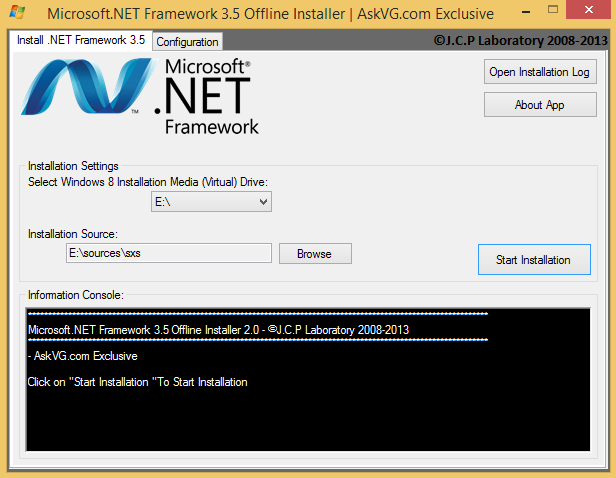Click the .NET wave logo image

coord(87,87)
